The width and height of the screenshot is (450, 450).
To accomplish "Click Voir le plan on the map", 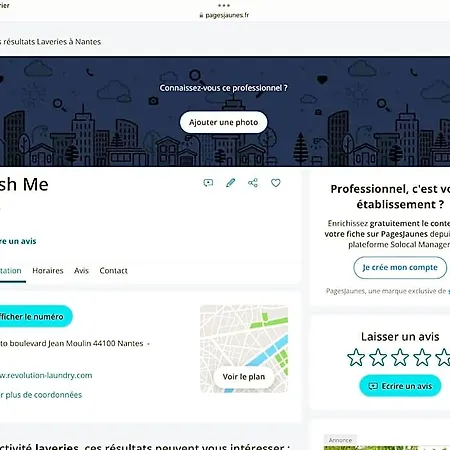I will coord(244,377).
